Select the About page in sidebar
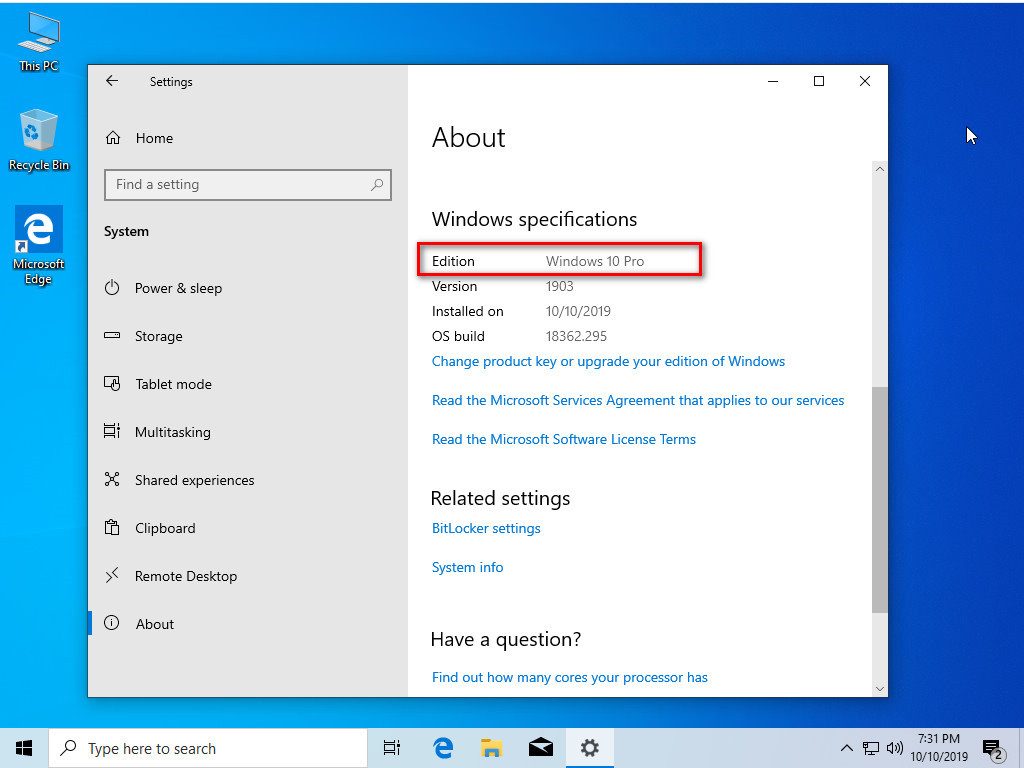This screenshot has height=768, width=1024. coord(139,624)
